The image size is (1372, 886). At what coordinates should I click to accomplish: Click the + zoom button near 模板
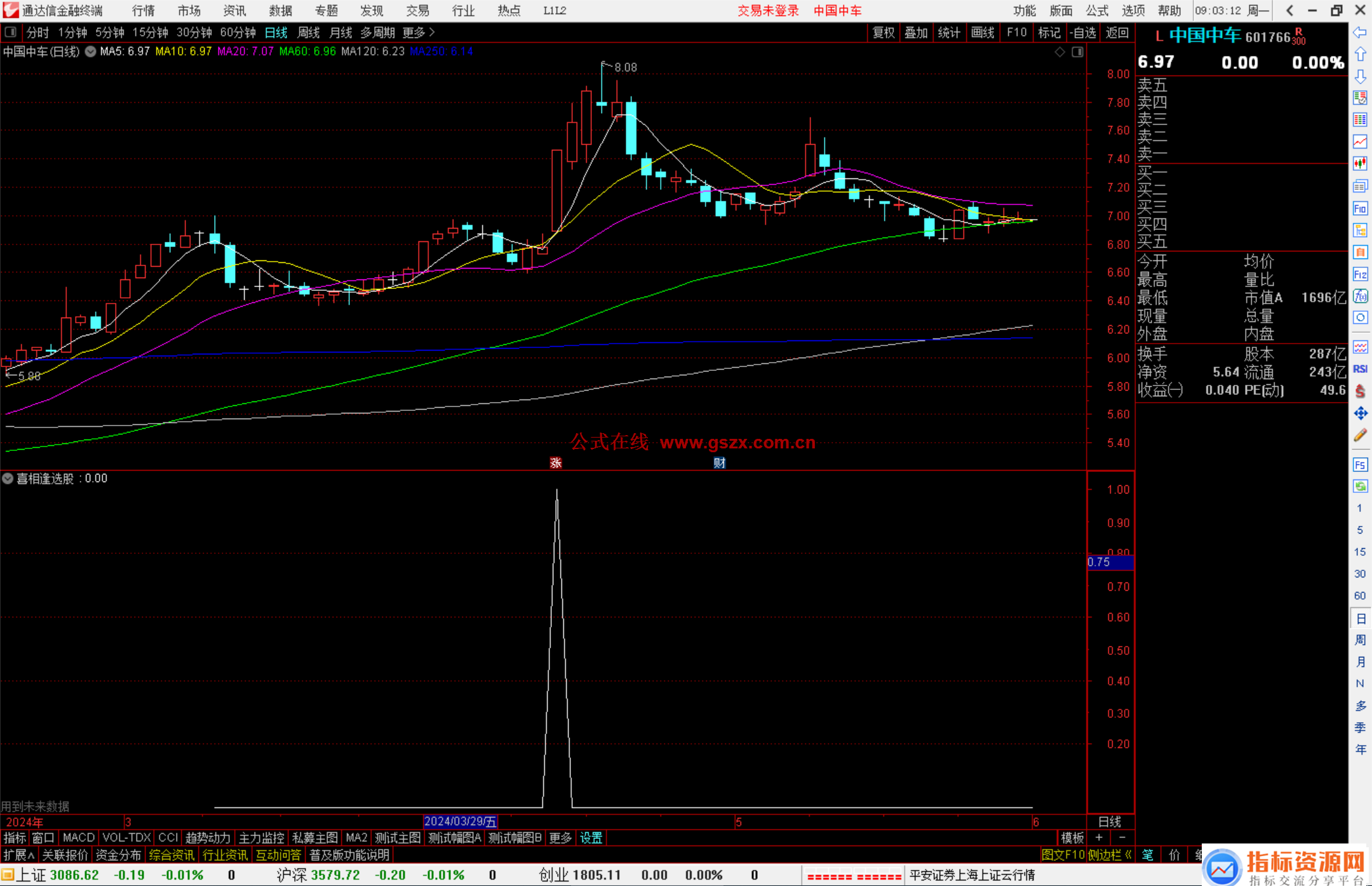[x=1099, y=838]
